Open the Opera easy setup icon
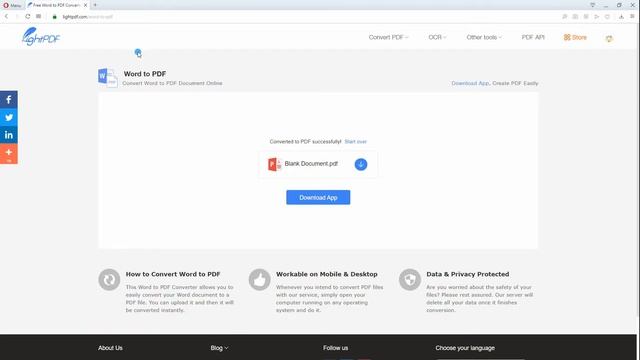Image resolution: width=640 pixels, height=360 pixels. 632,17
